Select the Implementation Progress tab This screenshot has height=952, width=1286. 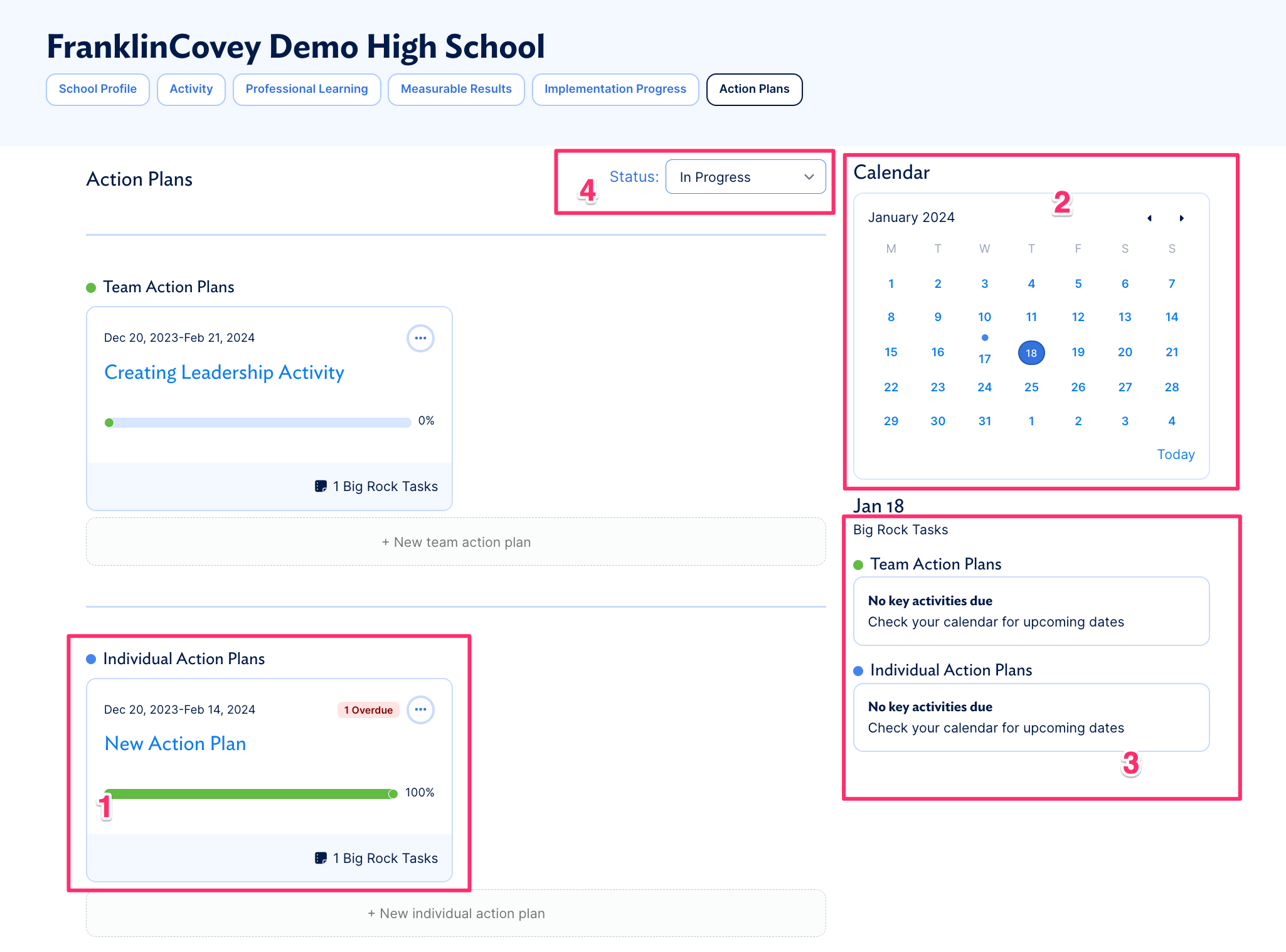click(x=615, y=89)
